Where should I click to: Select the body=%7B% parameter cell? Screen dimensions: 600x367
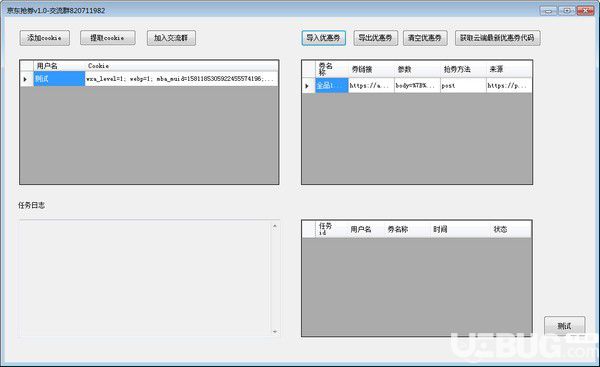coord(417,85)
